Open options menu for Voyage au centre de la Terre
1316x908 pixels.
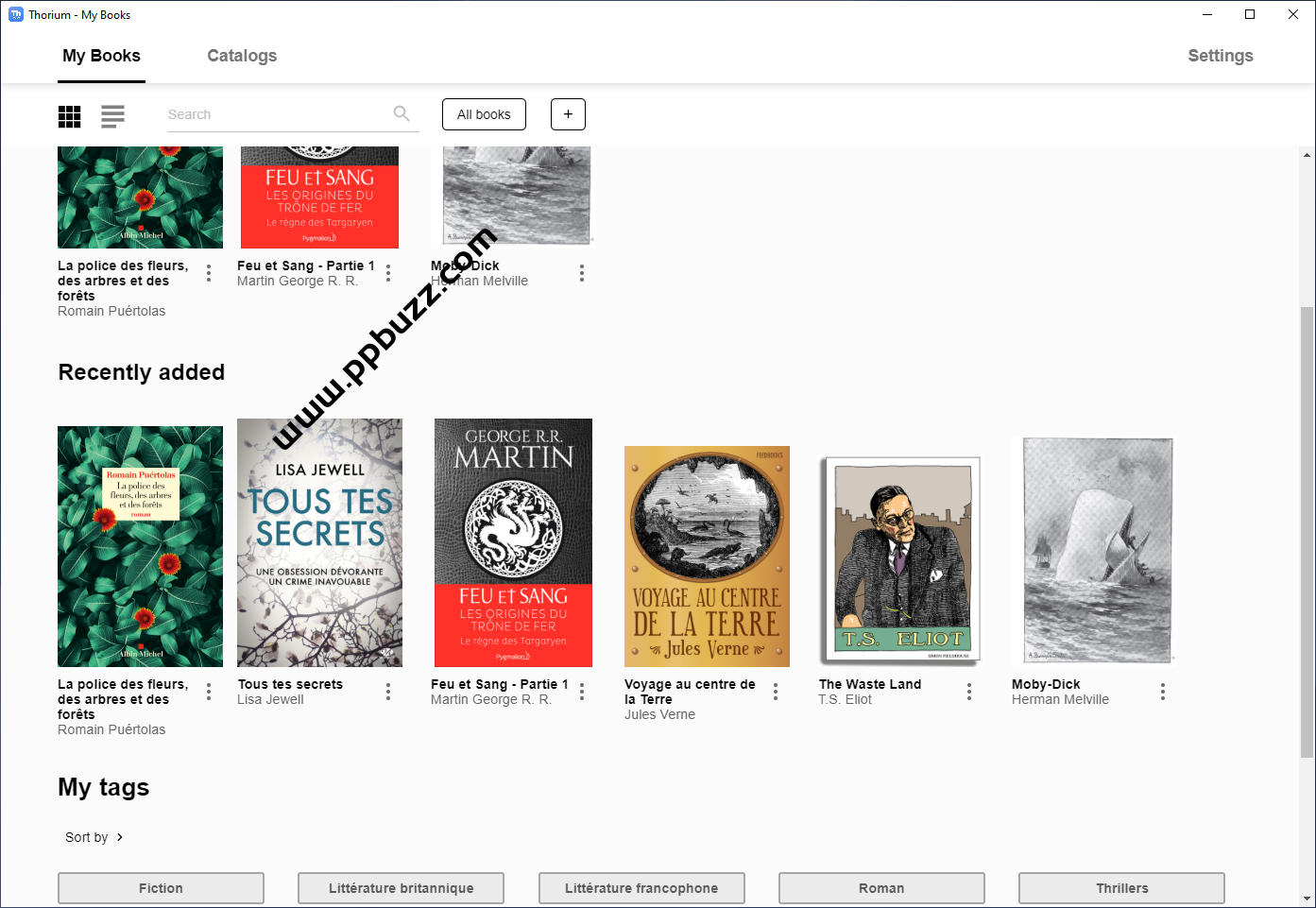click(776, 692)
